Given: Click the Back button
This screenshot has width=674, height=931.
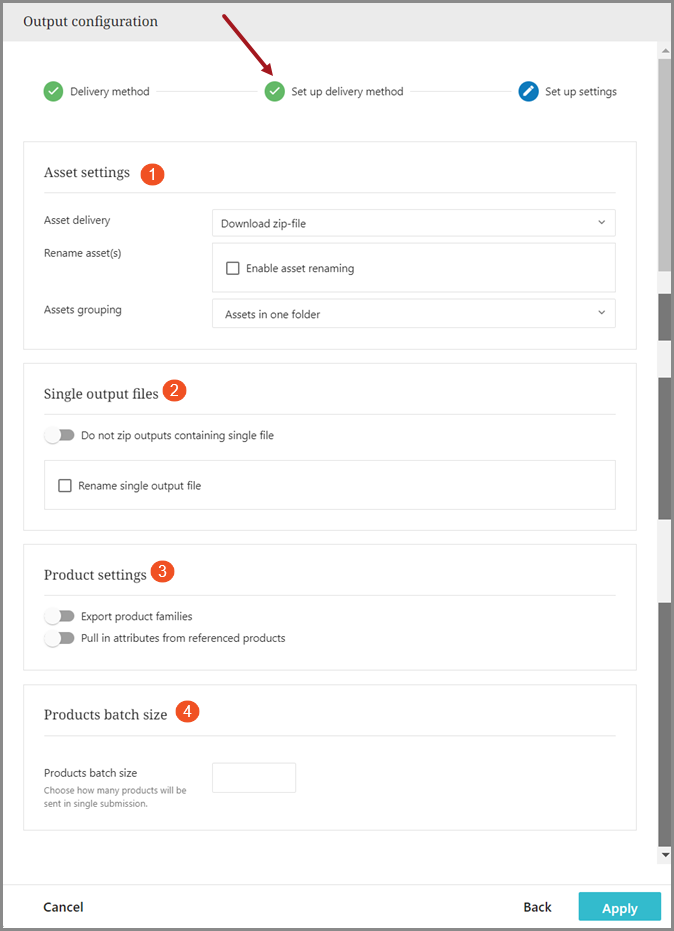Looking at the screenshot, I should pyautogui.click(x=537, y=907).
